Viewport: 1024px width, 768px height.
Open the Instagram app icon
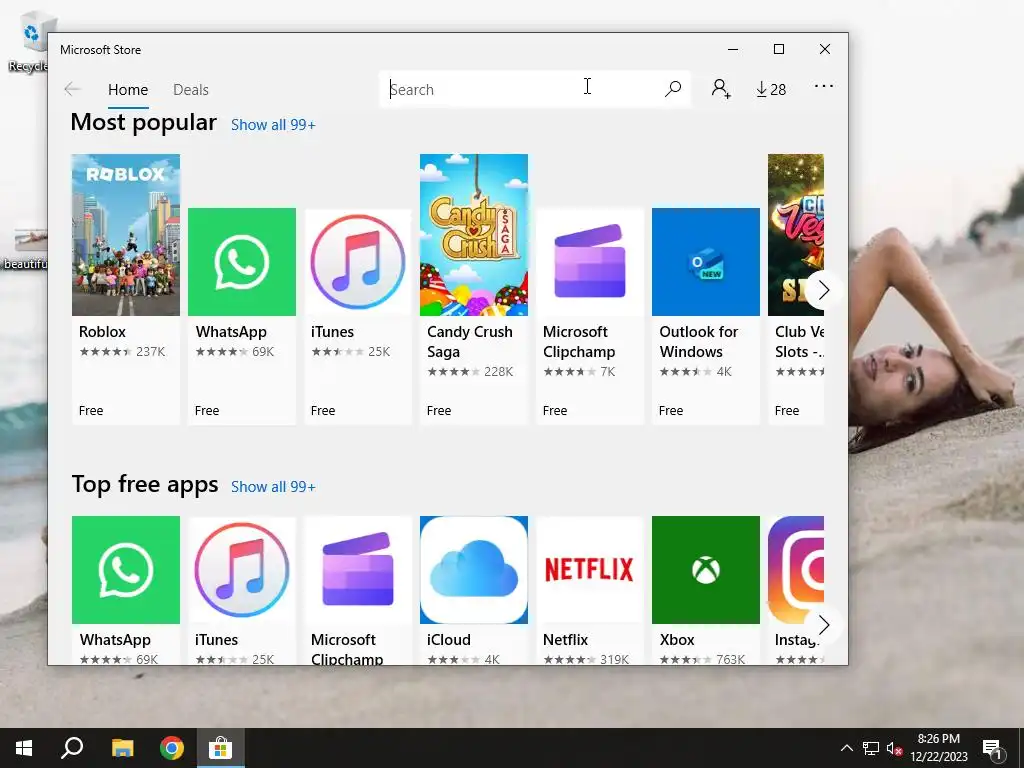(x=795, y=569)
